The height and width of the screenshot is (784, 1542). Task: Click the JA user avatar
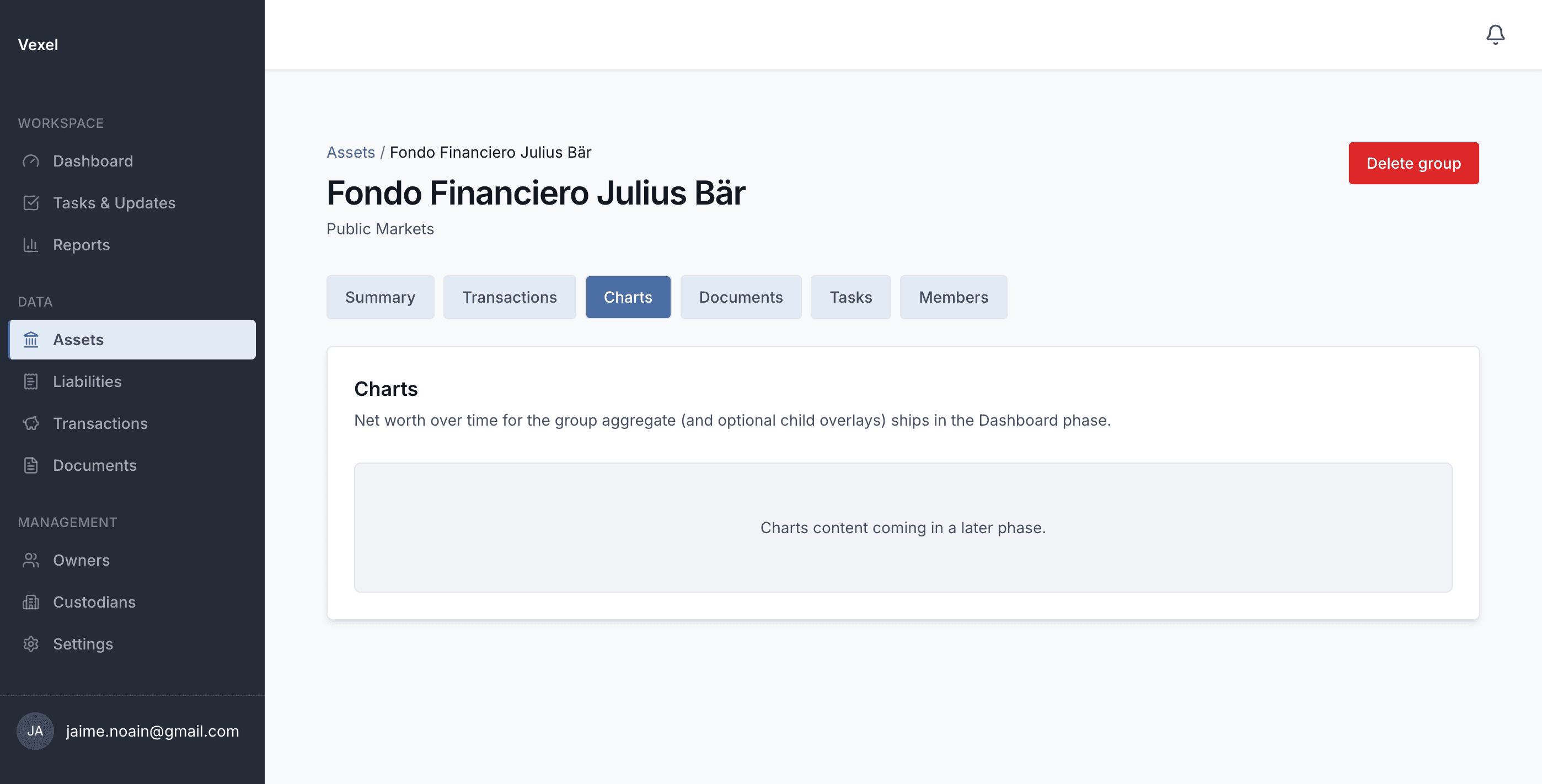point(35,731)
